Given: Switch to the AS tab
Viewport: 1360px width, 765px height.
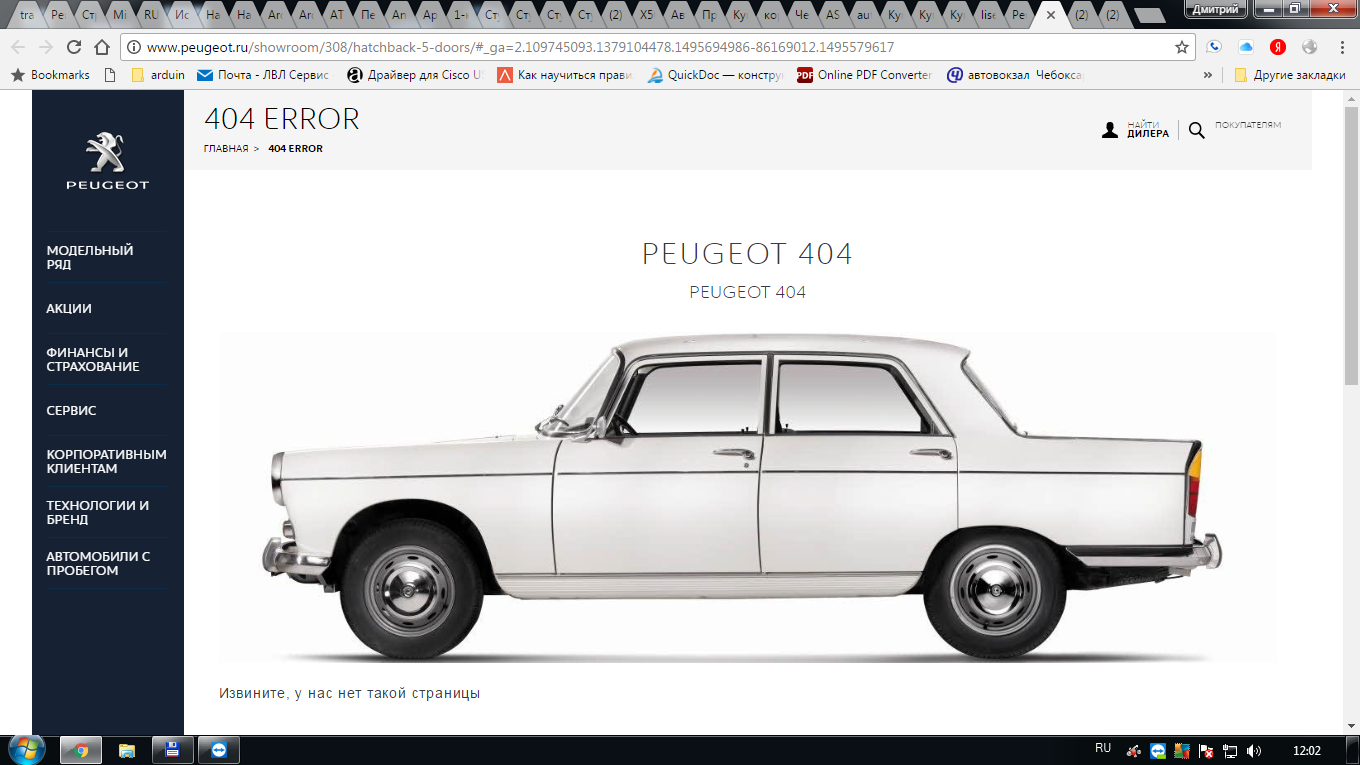Looking at the screenshot, I should coord(833,15).
